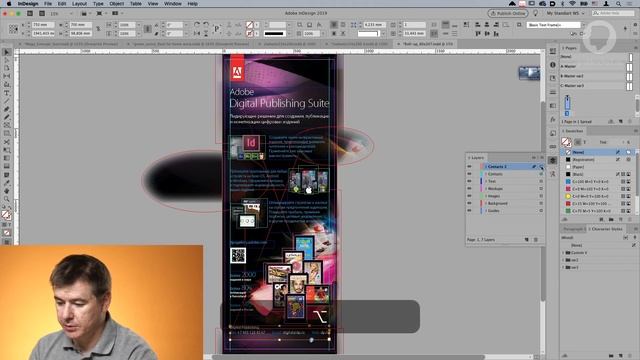Click the page 1 thumbnail in Pages
This screenshot has height=360, width=640.
(567, 103)
